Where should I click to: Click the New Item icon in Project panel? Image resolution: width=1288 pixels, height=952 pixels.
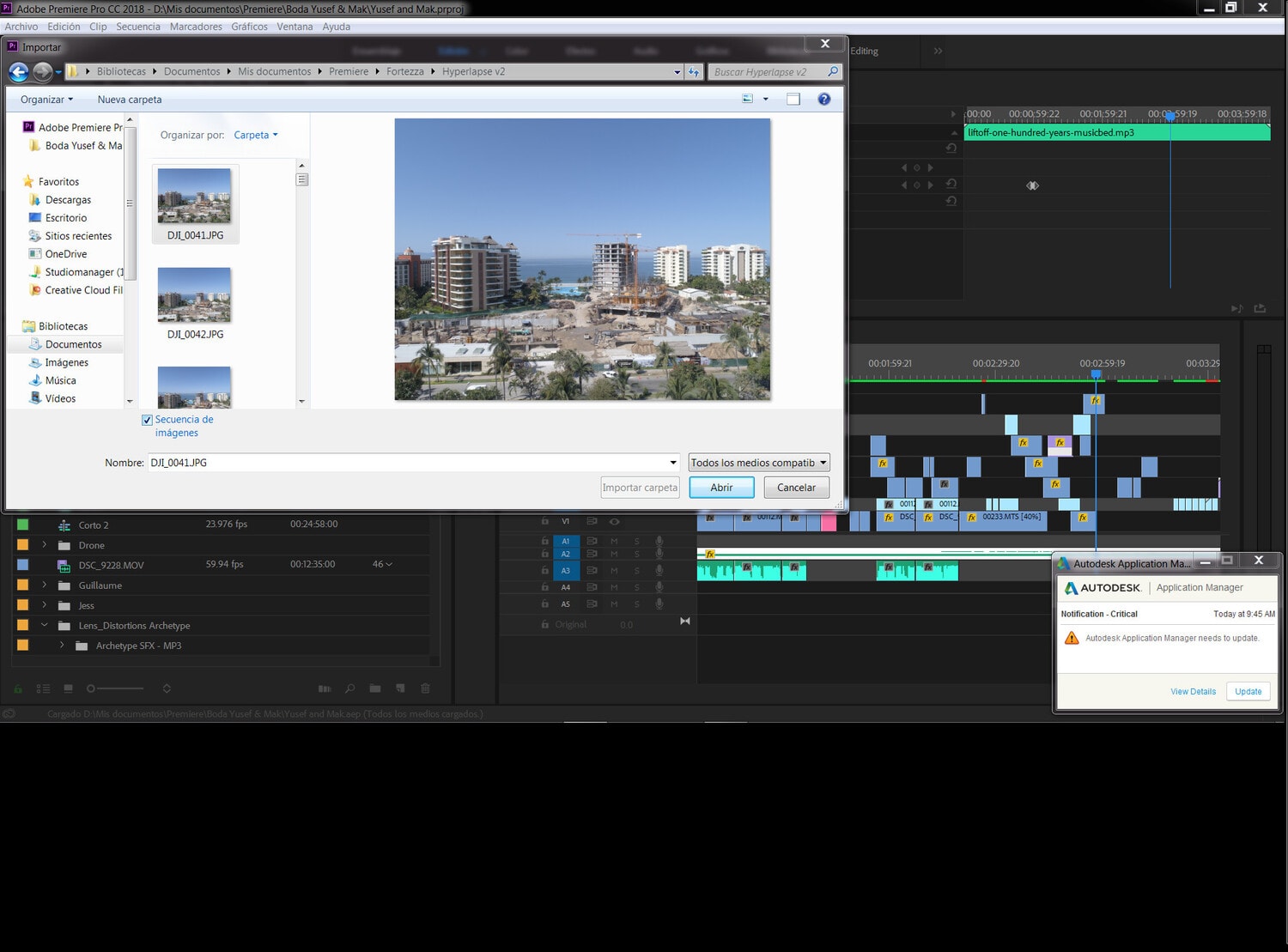click(400, 688)
